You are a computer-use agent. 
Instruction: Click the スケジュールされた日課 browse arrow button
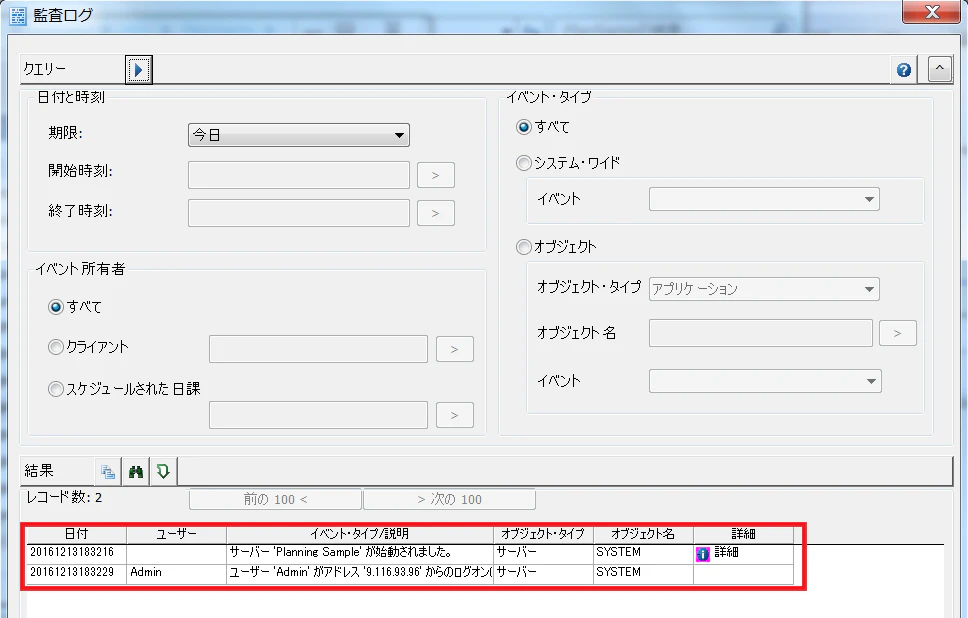tap(455, 415)
